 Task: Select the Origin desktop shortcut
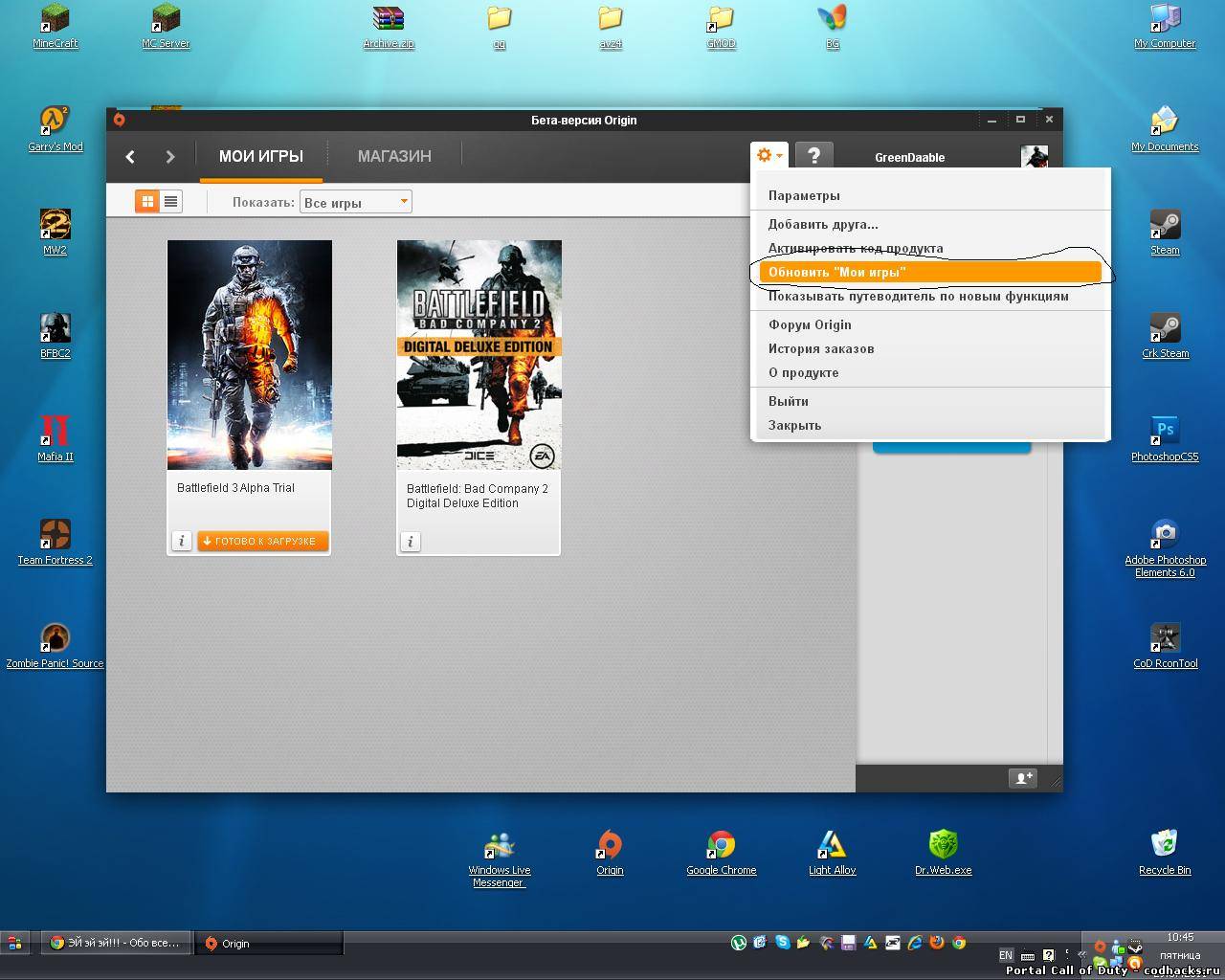point(610,853)
